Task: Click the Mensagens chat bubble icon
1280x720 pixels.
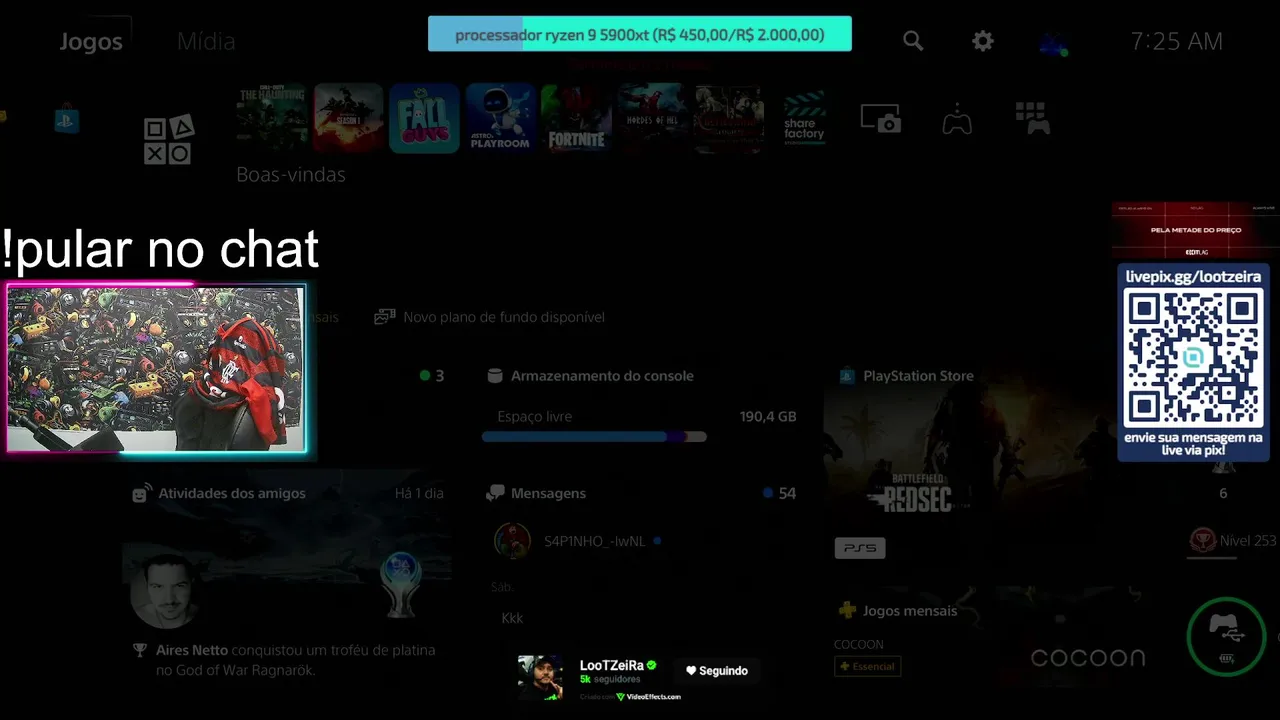Action: pyautogui.click(x=495, y=493)
